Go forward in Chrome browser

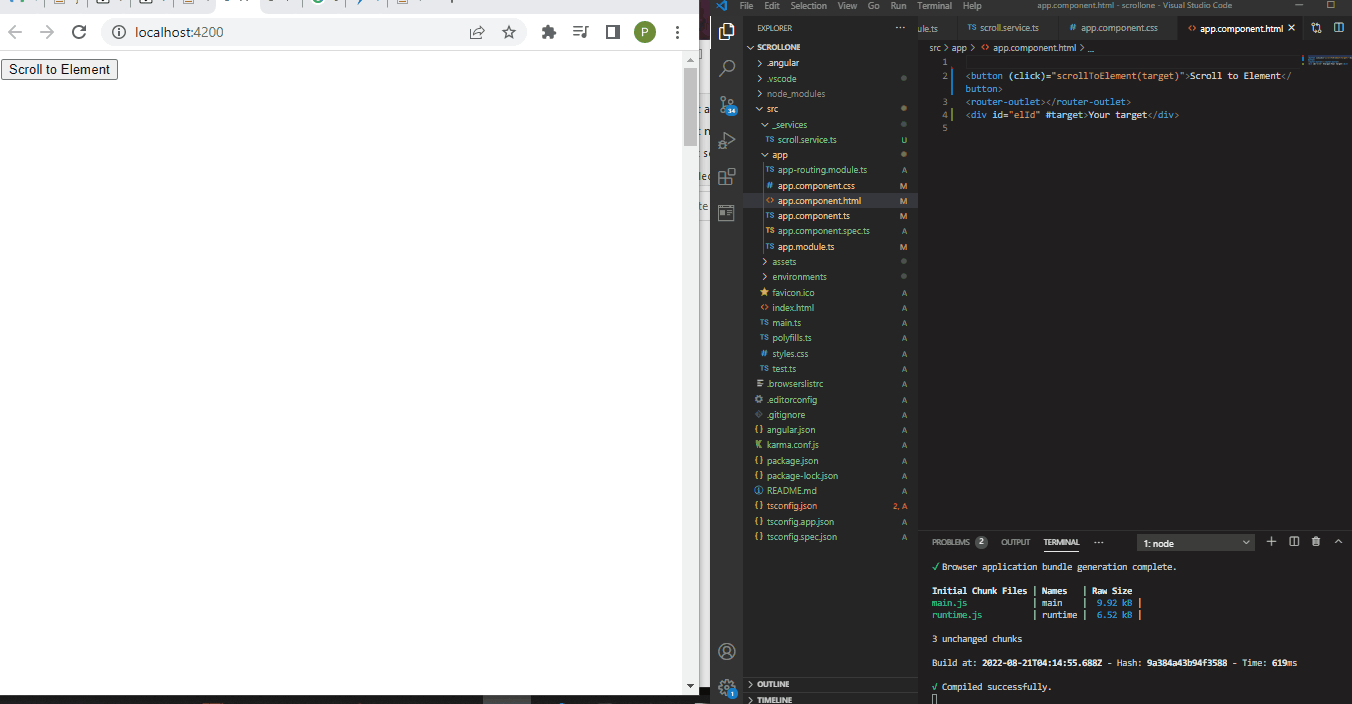point(46,32)
